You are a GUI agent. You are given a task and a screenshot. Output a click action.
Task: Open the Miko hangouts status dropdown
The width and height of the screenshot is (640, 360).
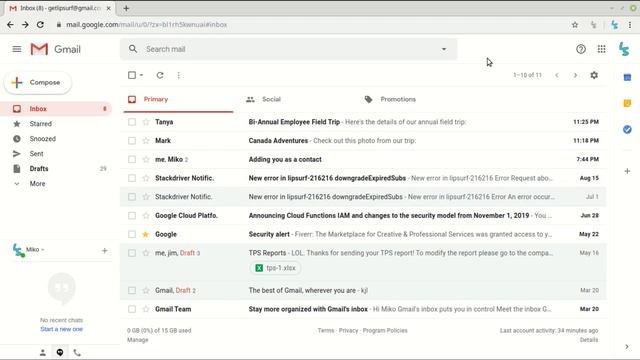click(35, 249)
